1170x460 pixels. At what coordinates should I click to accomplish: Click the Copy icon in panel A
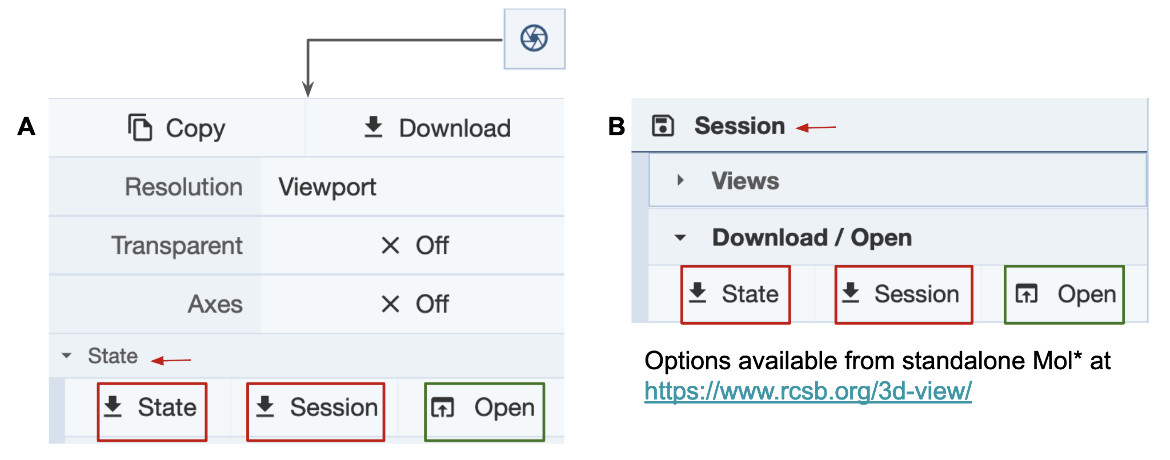[x=140, y=128]
